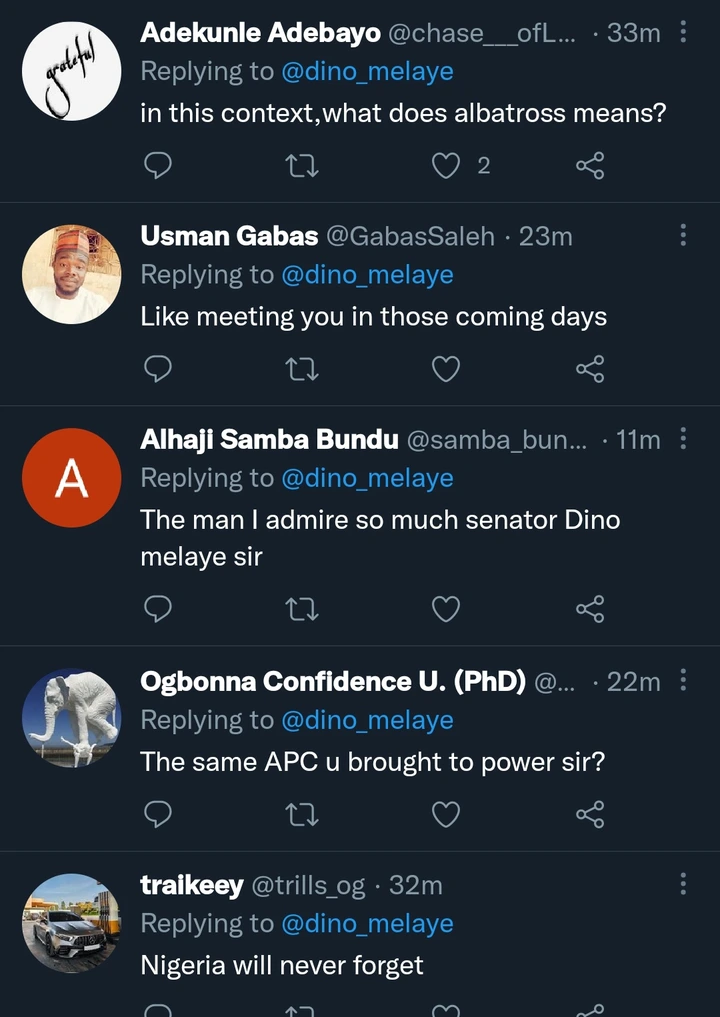The height and width of the screenshot is (1017, 720).
Task: Share Adekunle Adebayo's tweet
Action: coord(590,165)
